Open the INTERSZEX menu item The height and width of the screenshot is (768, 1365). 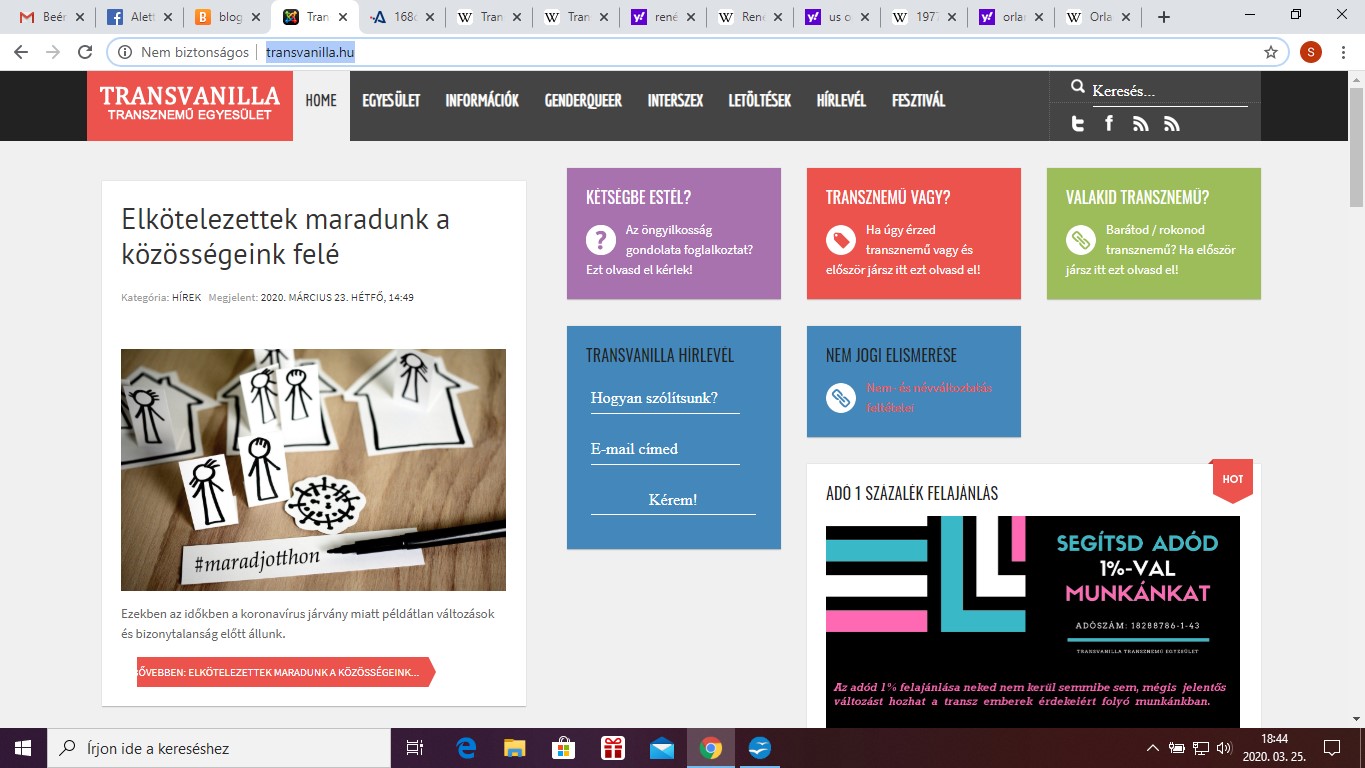click(675, 100)
